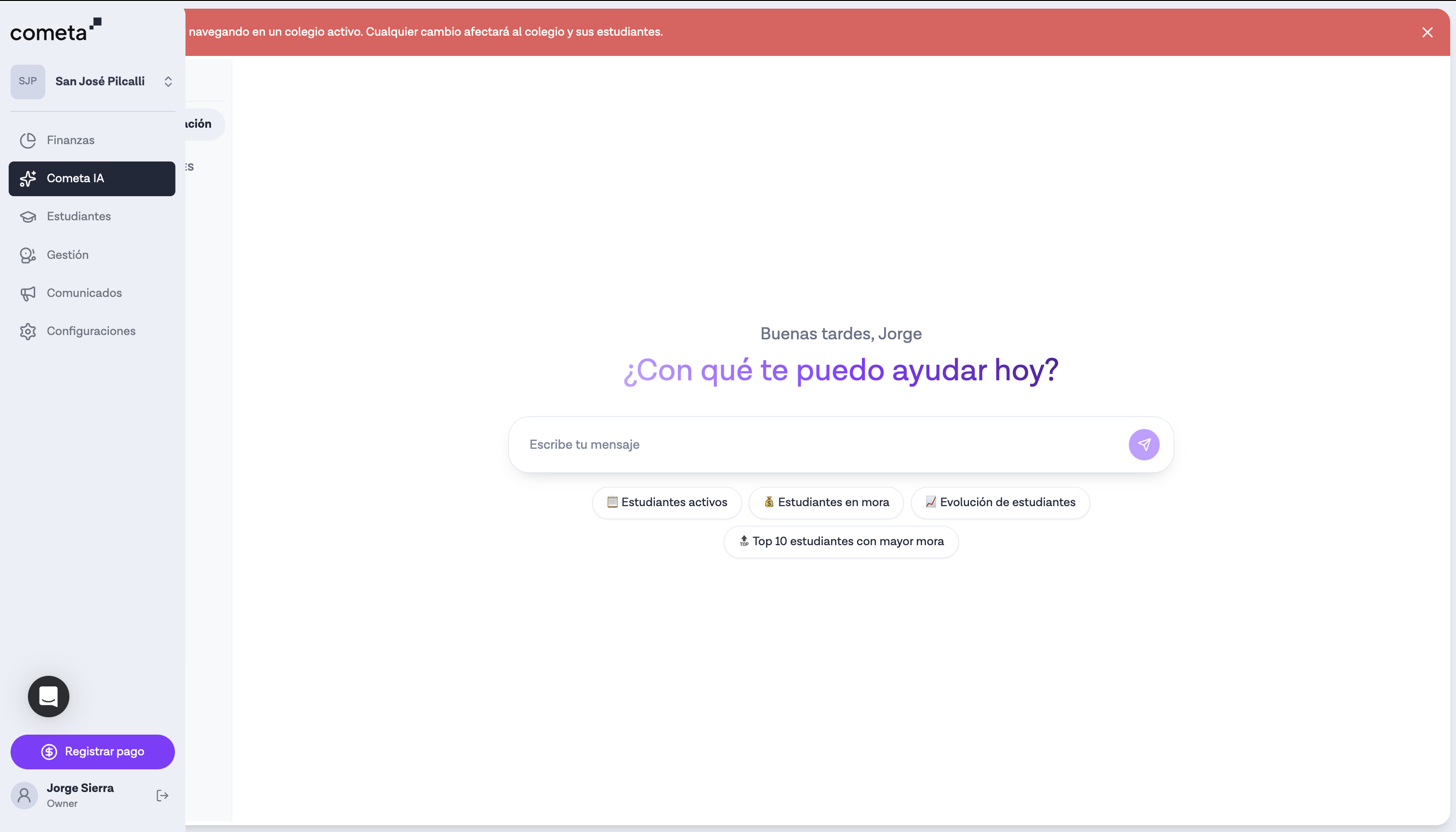The height and width of the screenshot is (832, 1456).
Task: Open the black chat support bubble
Action: tap(48, 696)
